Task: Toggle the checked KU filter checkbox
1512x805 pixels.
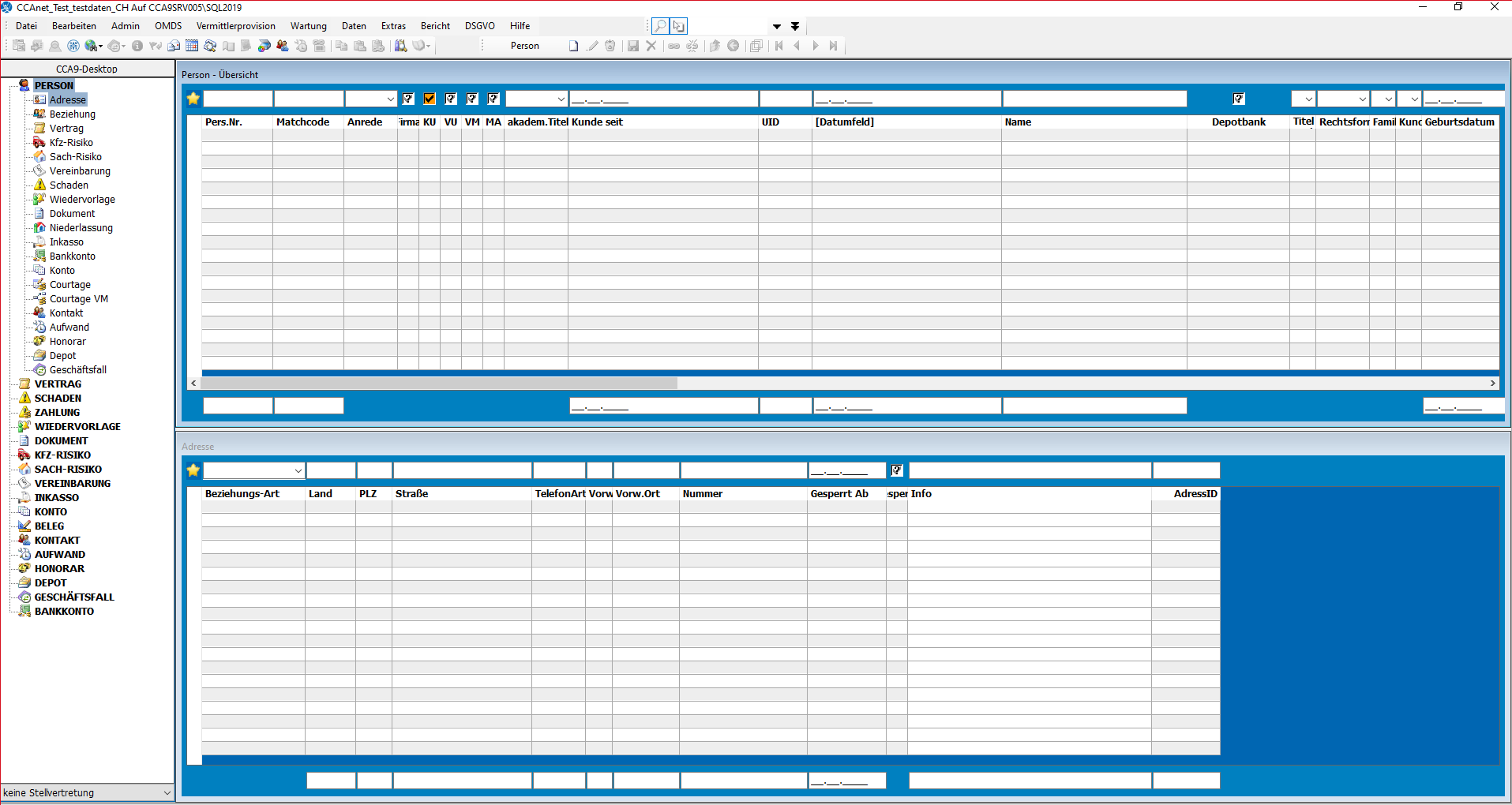Action: (430, 99)
